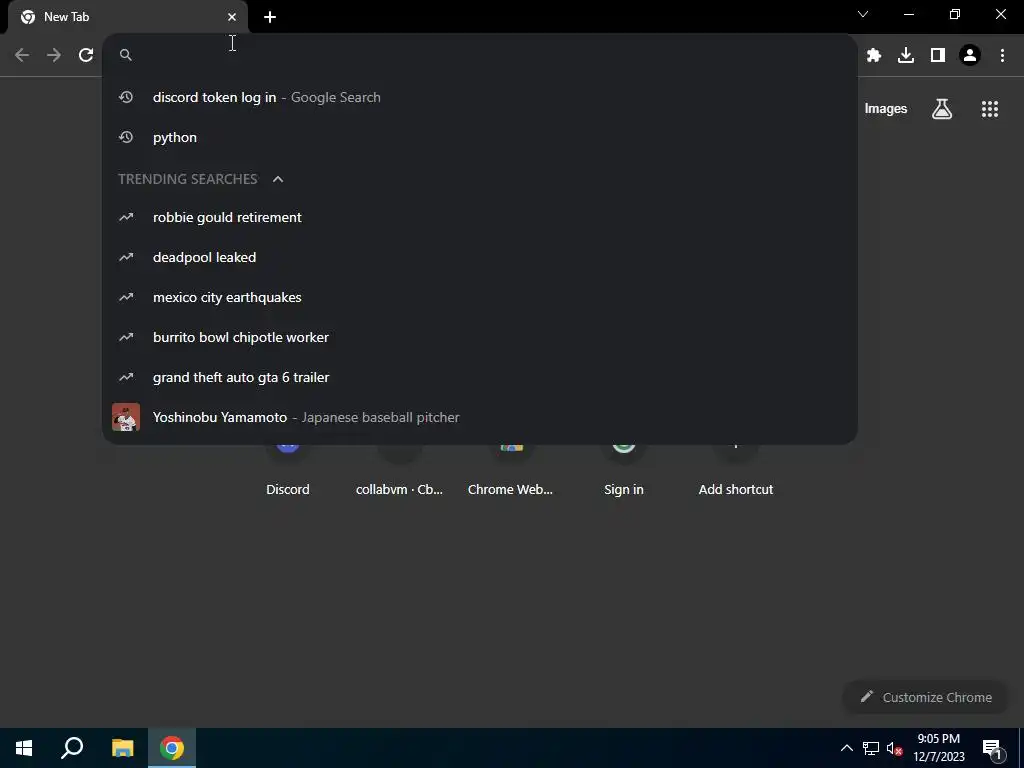Image resolution: width=1024 pixels, height=768 pixels.
Task: Show hidden system tray icons
Action: 846,748
